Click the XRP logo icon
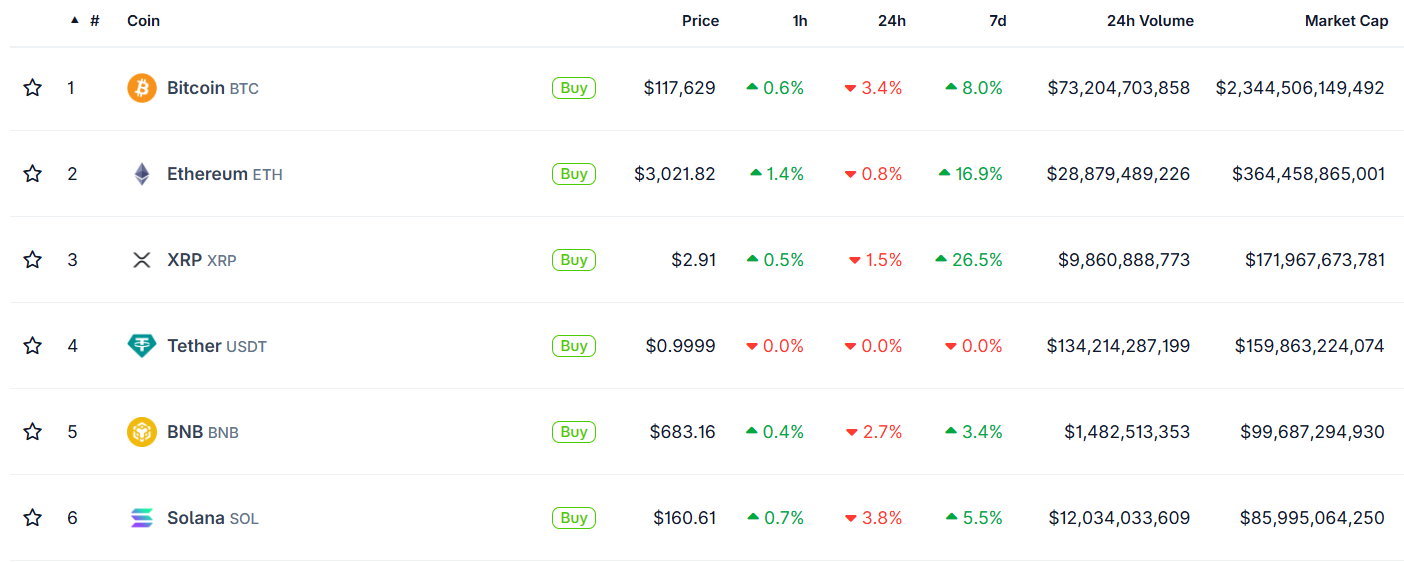1404x562 pixels. [x=142, y=260]
